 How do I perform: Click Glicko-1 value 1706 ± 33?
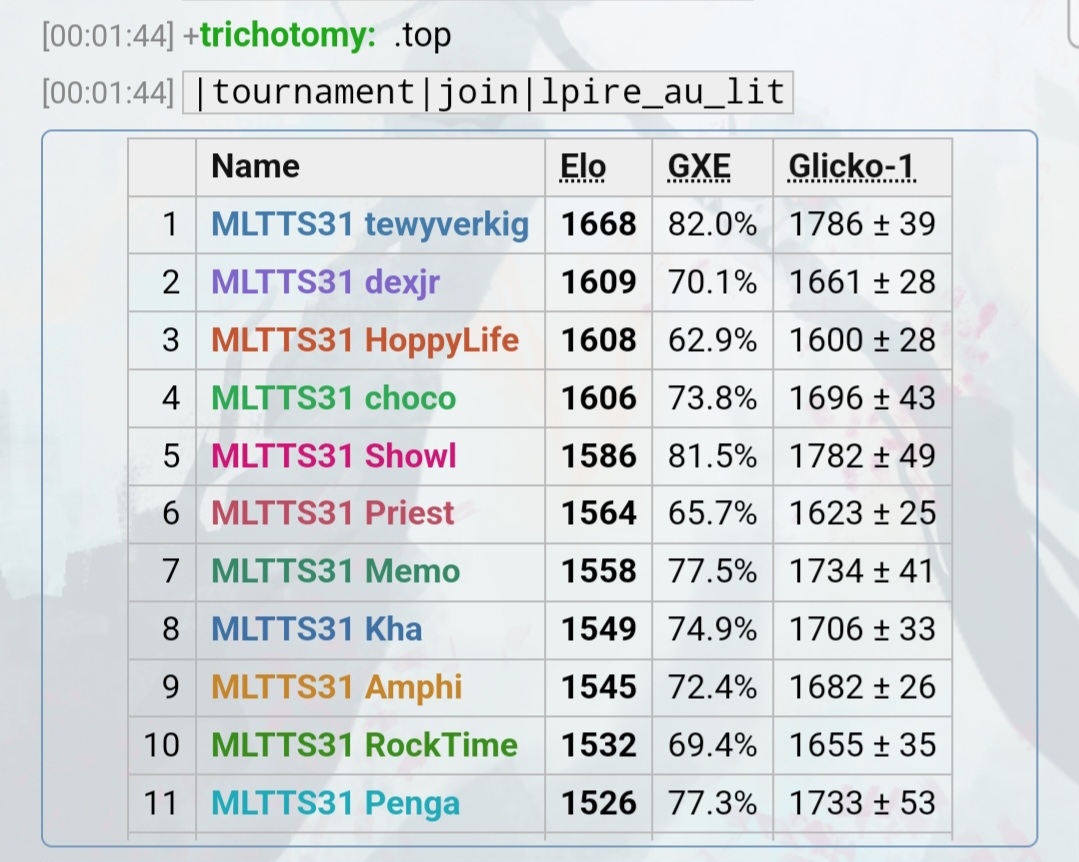[x=862, y=629]
